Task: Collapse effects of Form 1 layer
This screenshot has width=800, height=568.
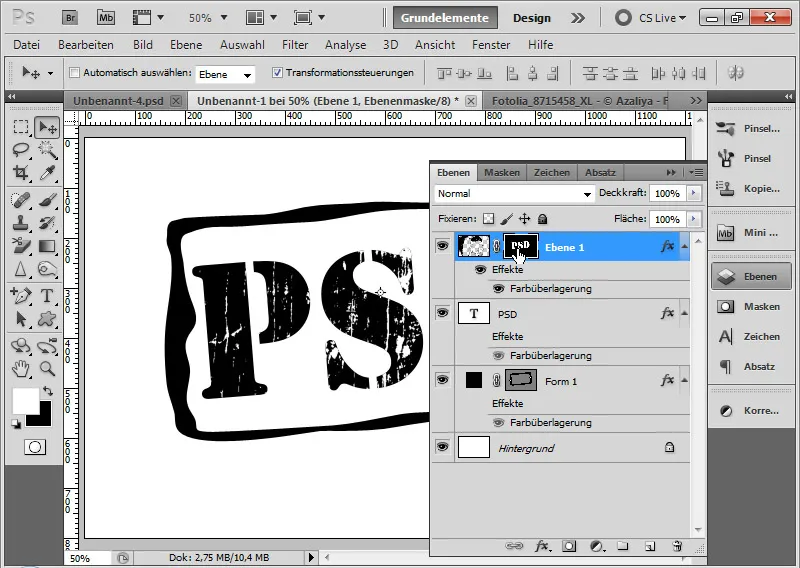Action: coord(684,380)
